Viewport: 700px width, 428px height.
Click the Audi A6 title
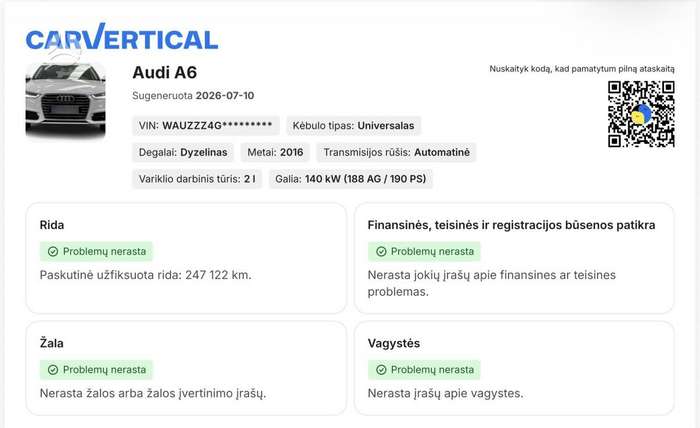tap(165, 73)
